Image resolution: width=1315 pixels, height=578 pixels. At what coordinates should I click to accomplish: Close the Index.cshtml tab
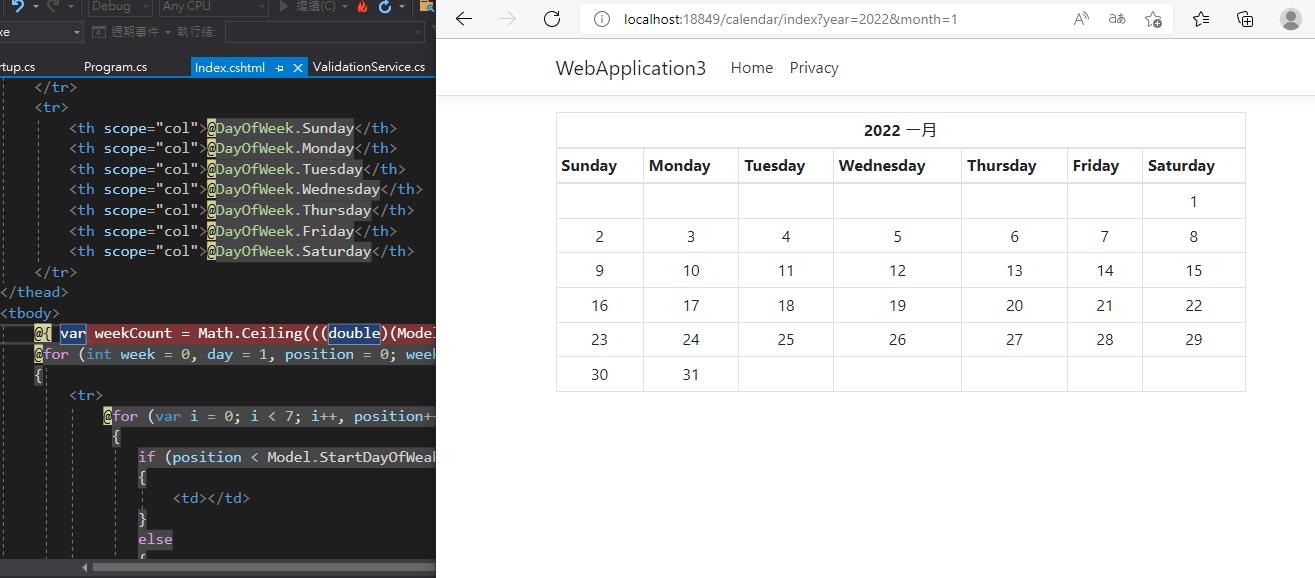[298, 68]
